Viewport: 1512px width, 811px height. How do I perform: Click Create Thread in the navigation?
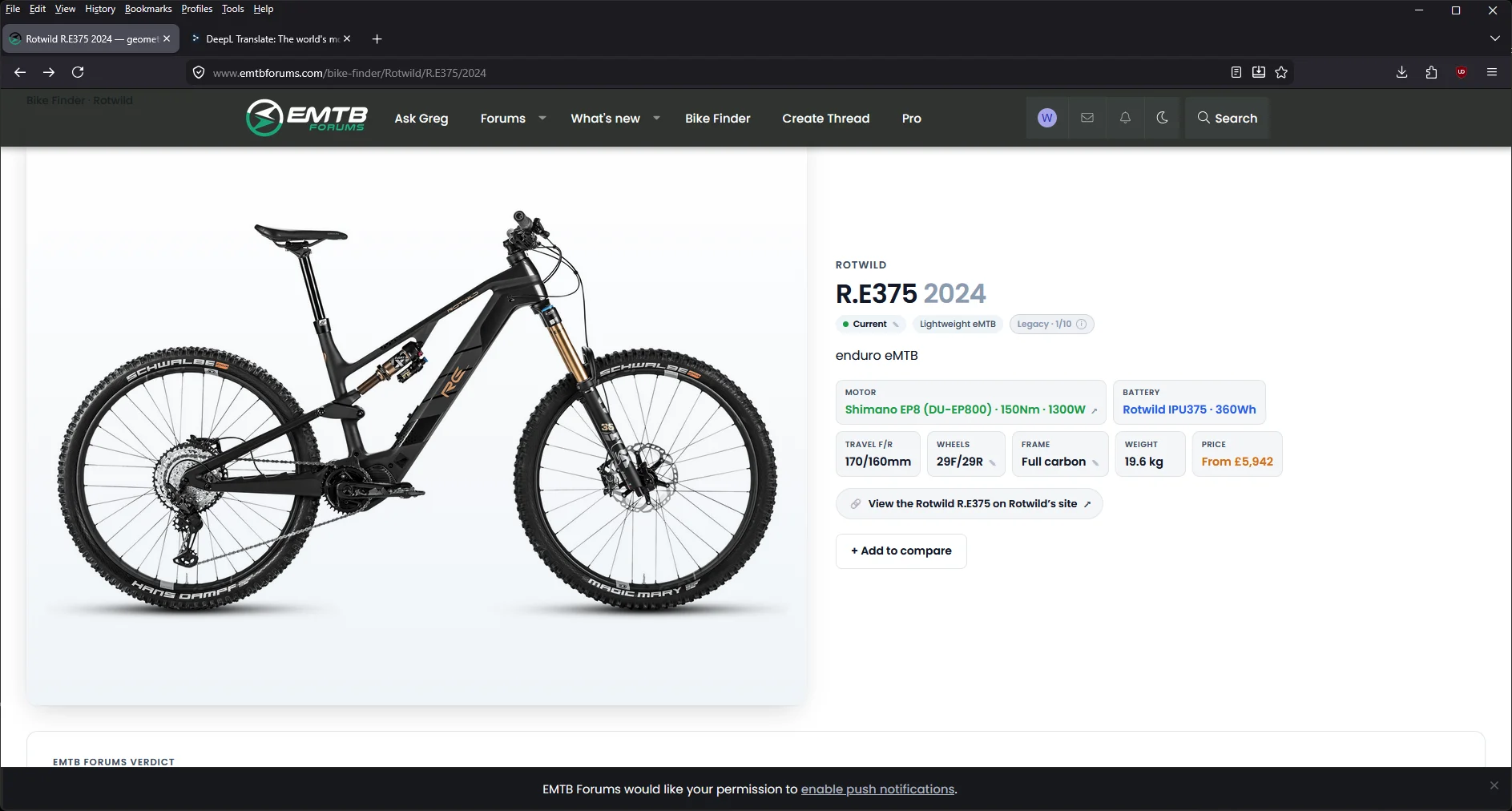click(x=825, y=118)
